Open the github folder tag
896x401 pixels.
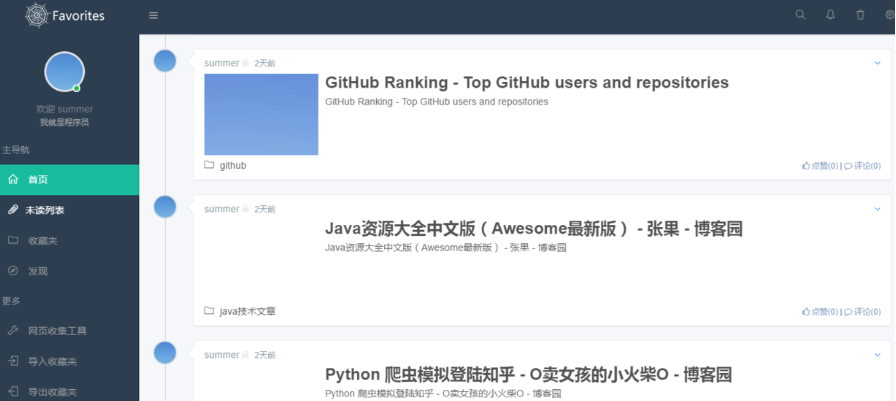click(x=233, y=166)
